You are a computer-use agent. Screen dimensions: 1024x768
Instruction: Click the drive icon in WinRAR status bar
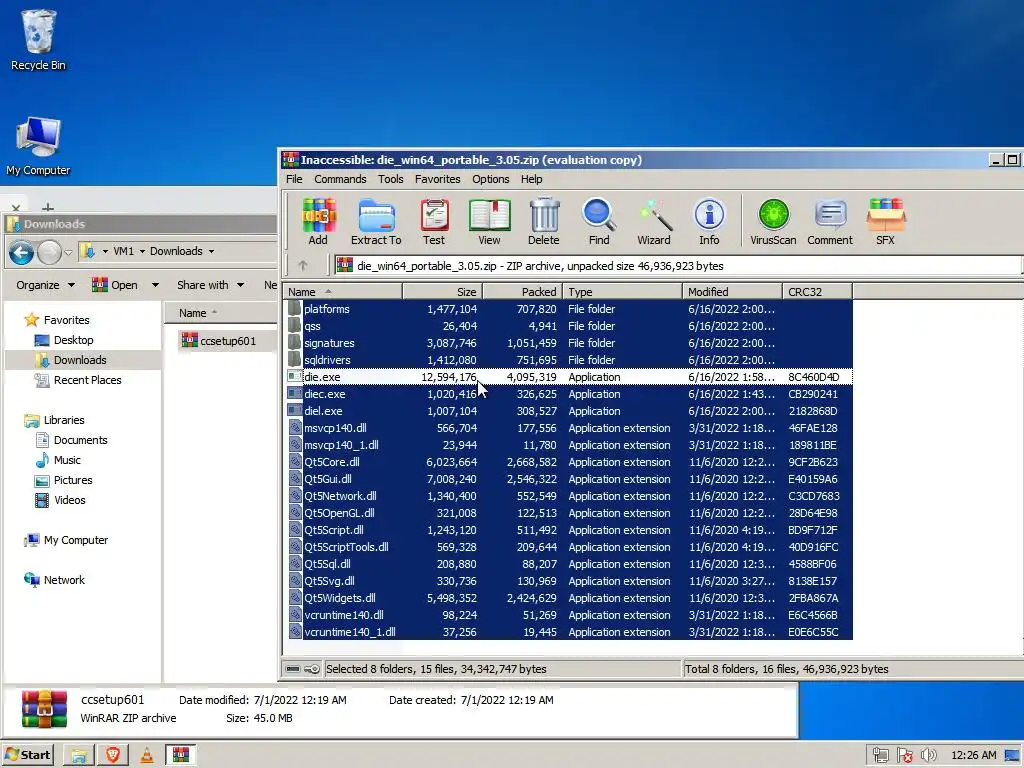click(x=293, y=669)
